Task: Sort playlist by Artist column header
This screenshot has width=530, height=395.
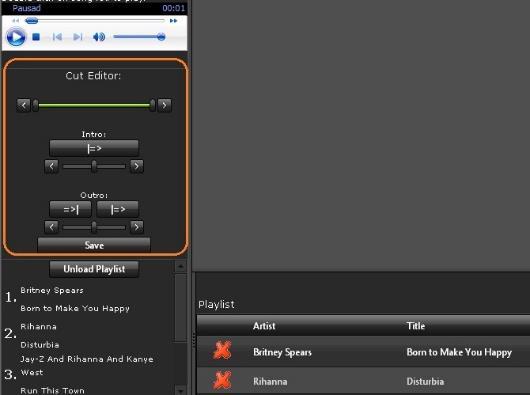Action: coord(264,326)
